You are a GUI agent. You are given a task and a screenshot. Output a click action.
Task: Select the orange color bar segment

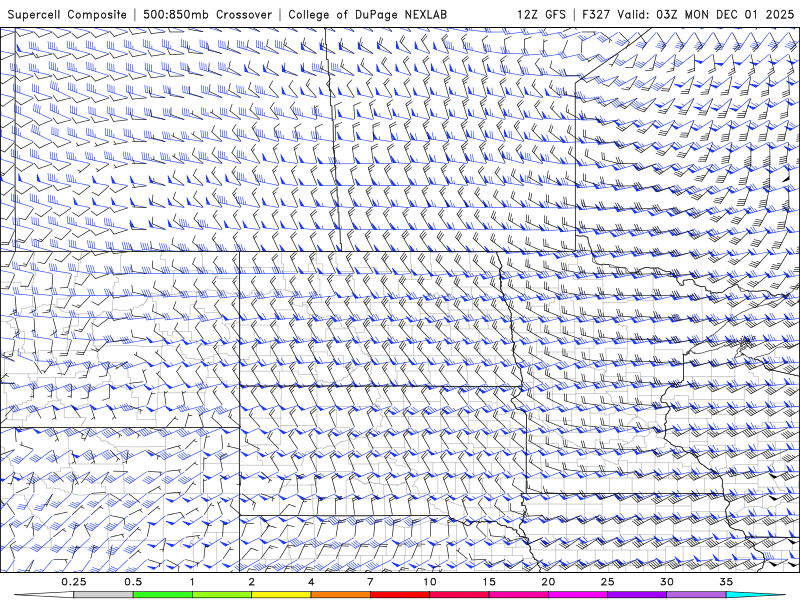coord(340,595)
